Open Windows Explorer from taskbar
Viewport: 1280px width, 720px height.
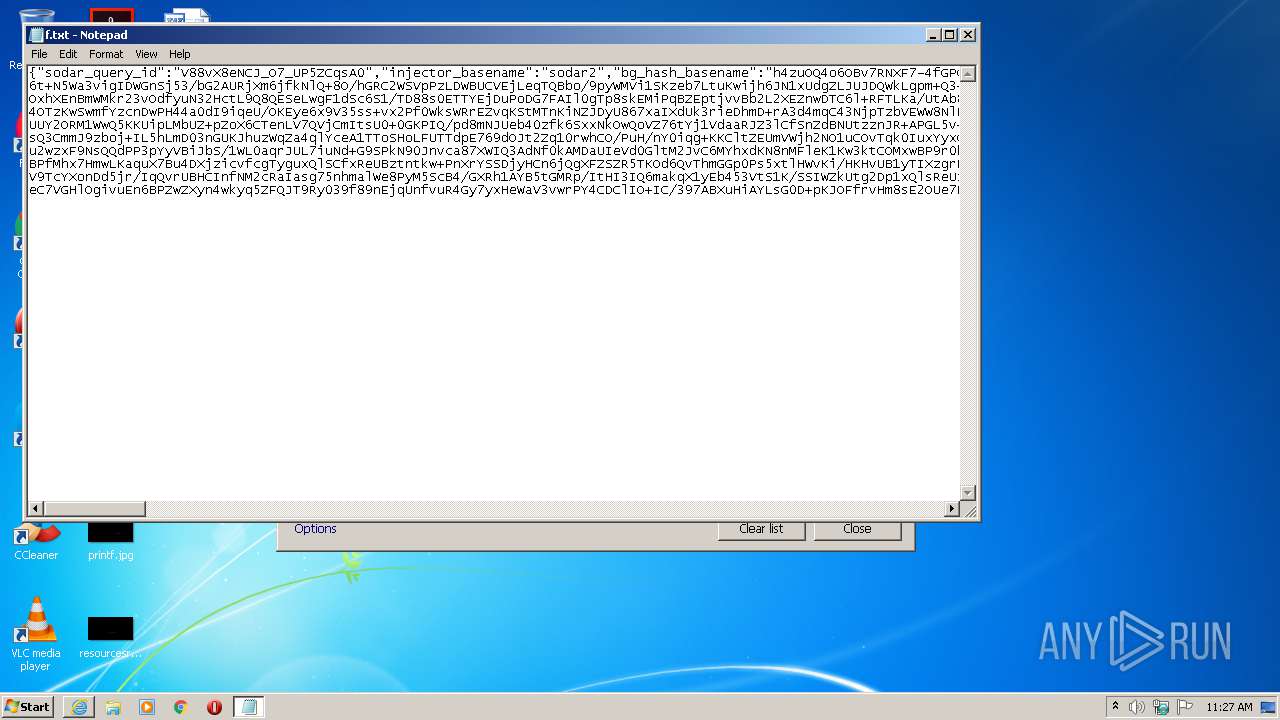point(113,707)
